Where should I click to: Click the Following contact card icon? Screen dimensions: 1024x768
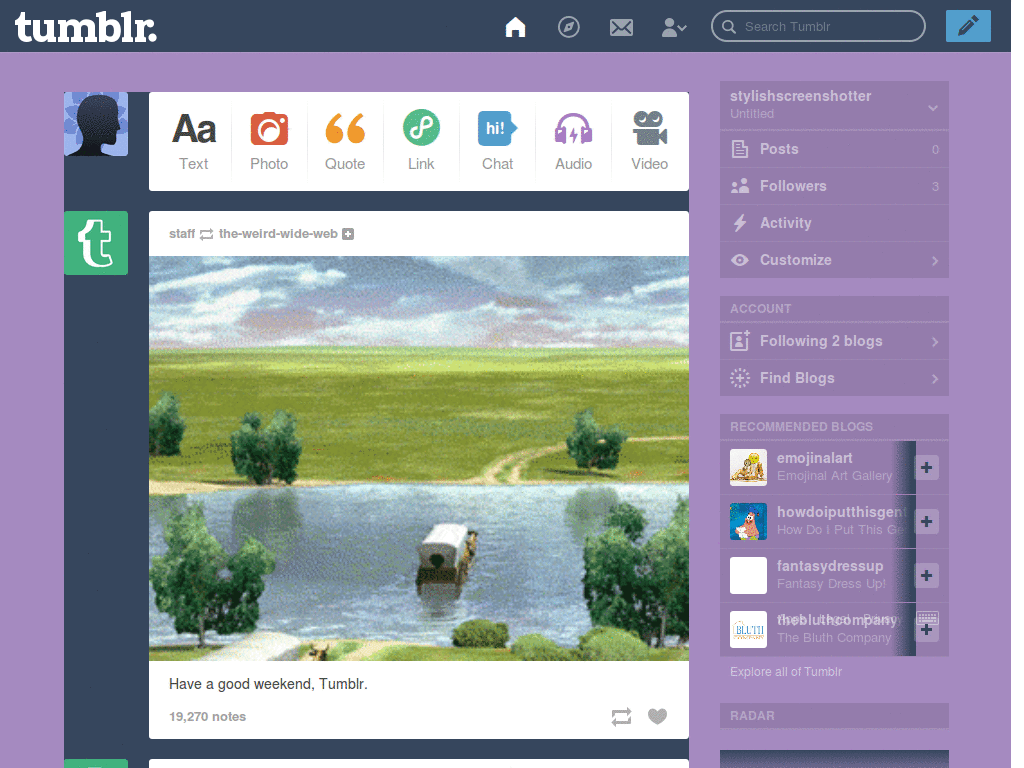coord(740,341)
